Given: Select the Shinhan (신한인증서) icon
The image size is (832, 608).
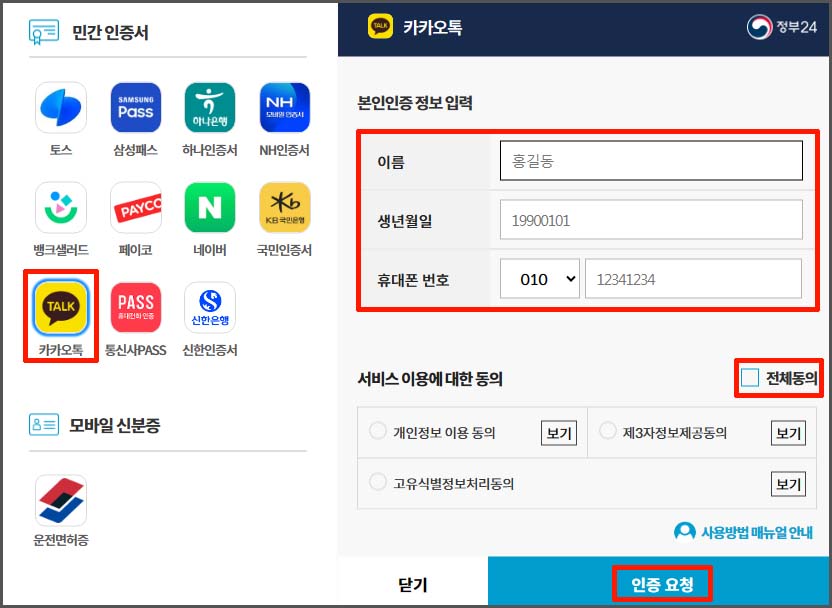Looking at the screenshot, I should pyautogui.click(x=210, y=307).
